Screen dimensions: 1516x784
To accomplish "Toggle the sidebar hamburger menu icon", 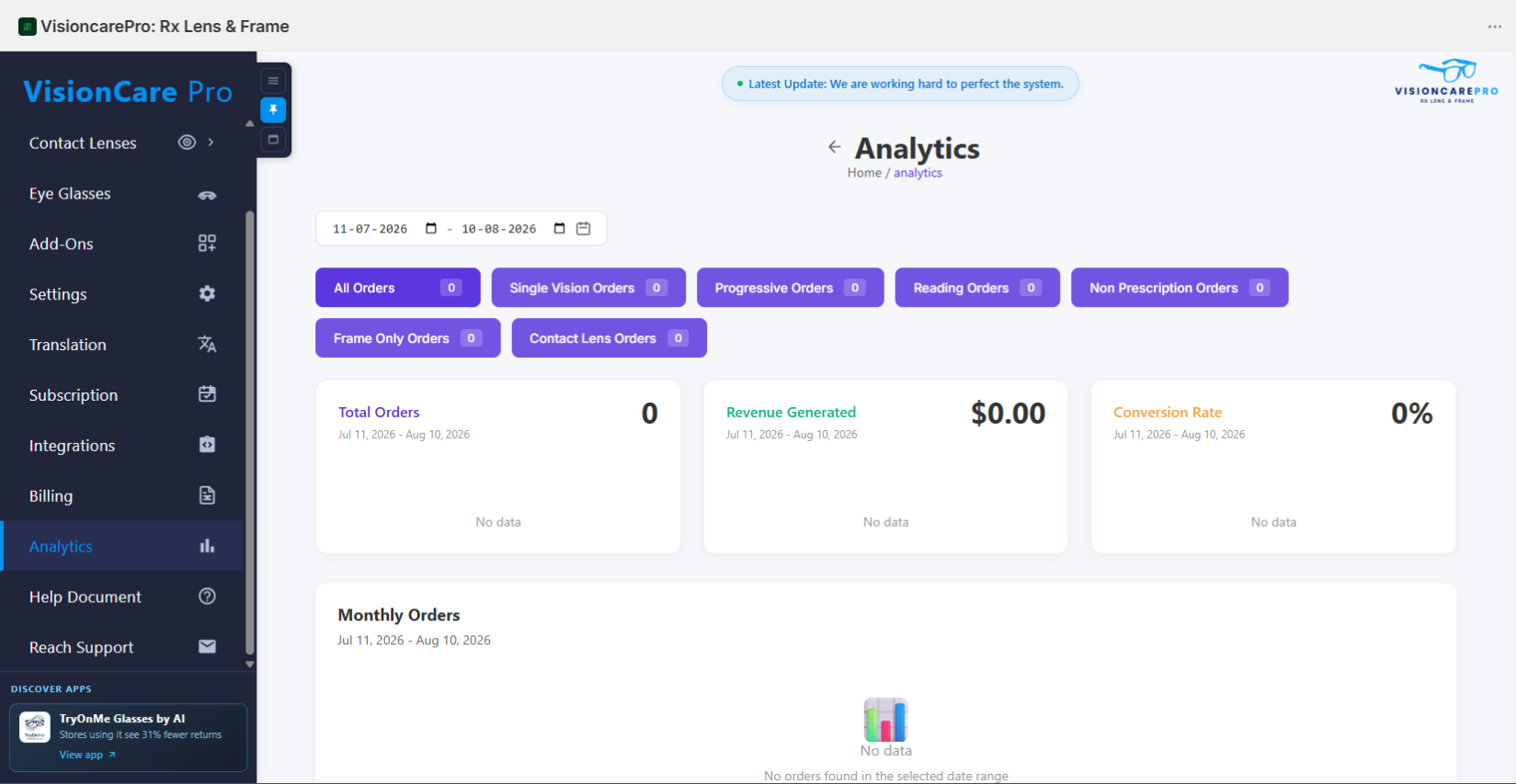I will point(273,81).
